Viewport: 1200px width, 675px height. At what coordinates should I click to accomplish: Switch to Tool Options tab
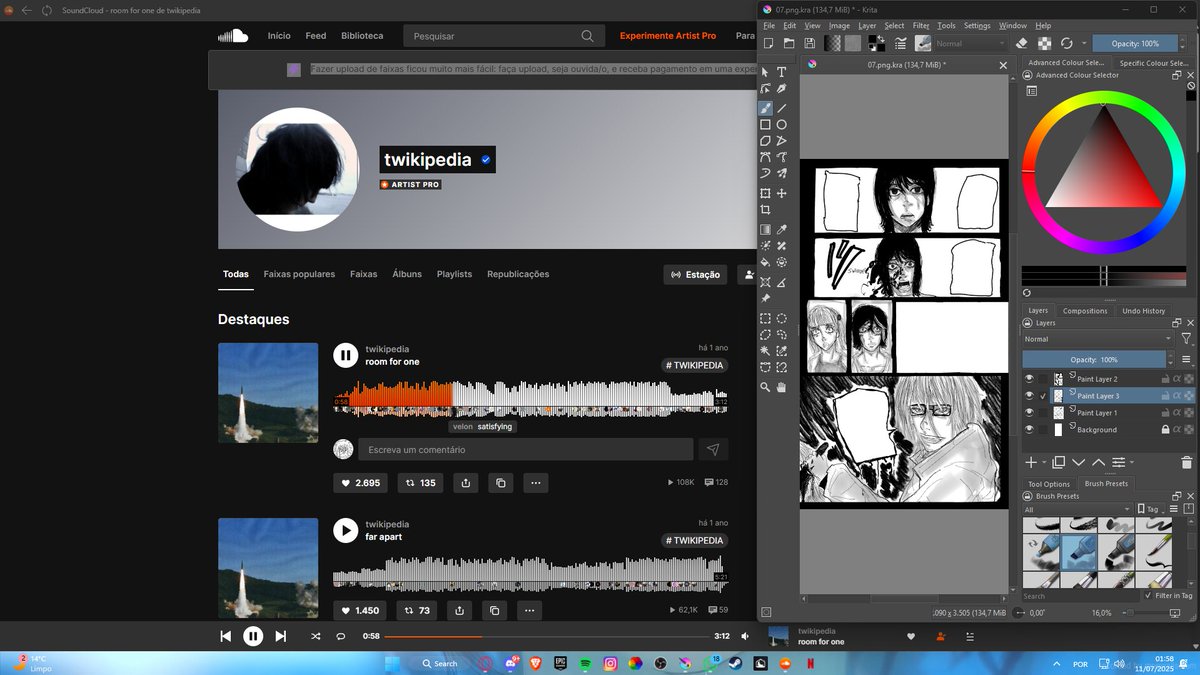click(1049, 484)
